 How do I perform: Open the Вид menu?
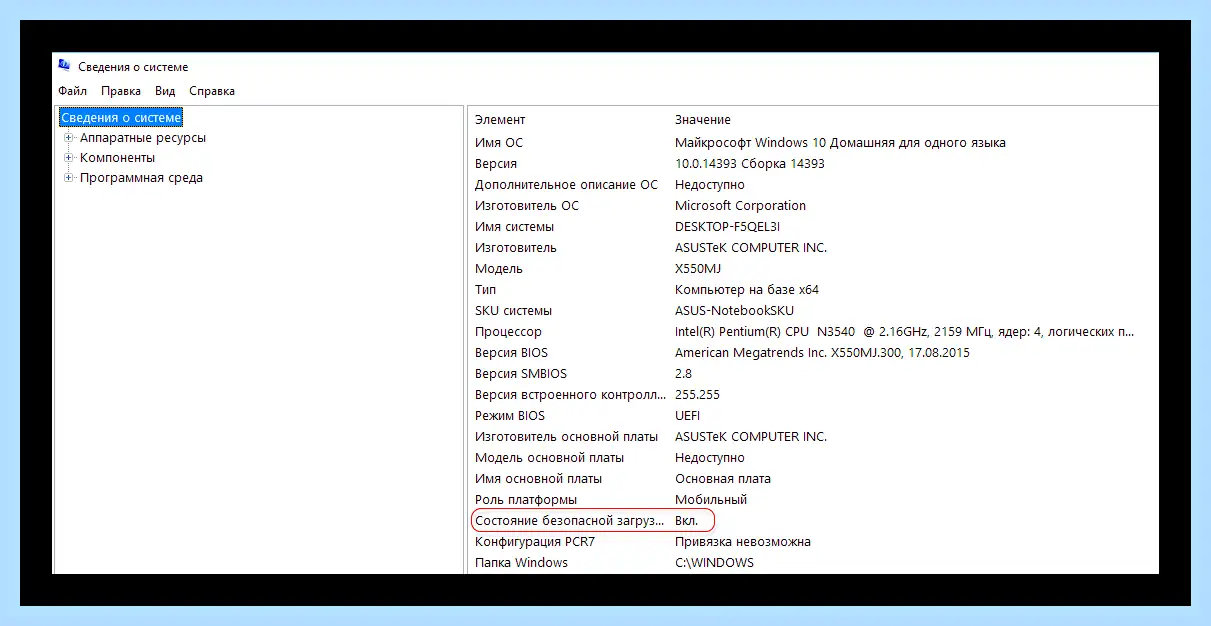pos(165,91)
